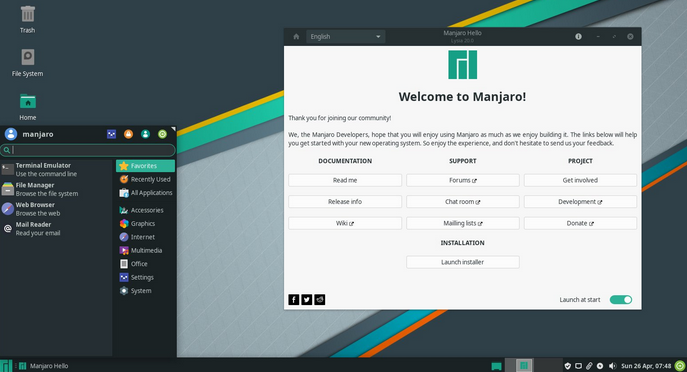This screenshot has height=372, width=687.
Task: Open the Facebook social icon
Action: coord(294,300)
